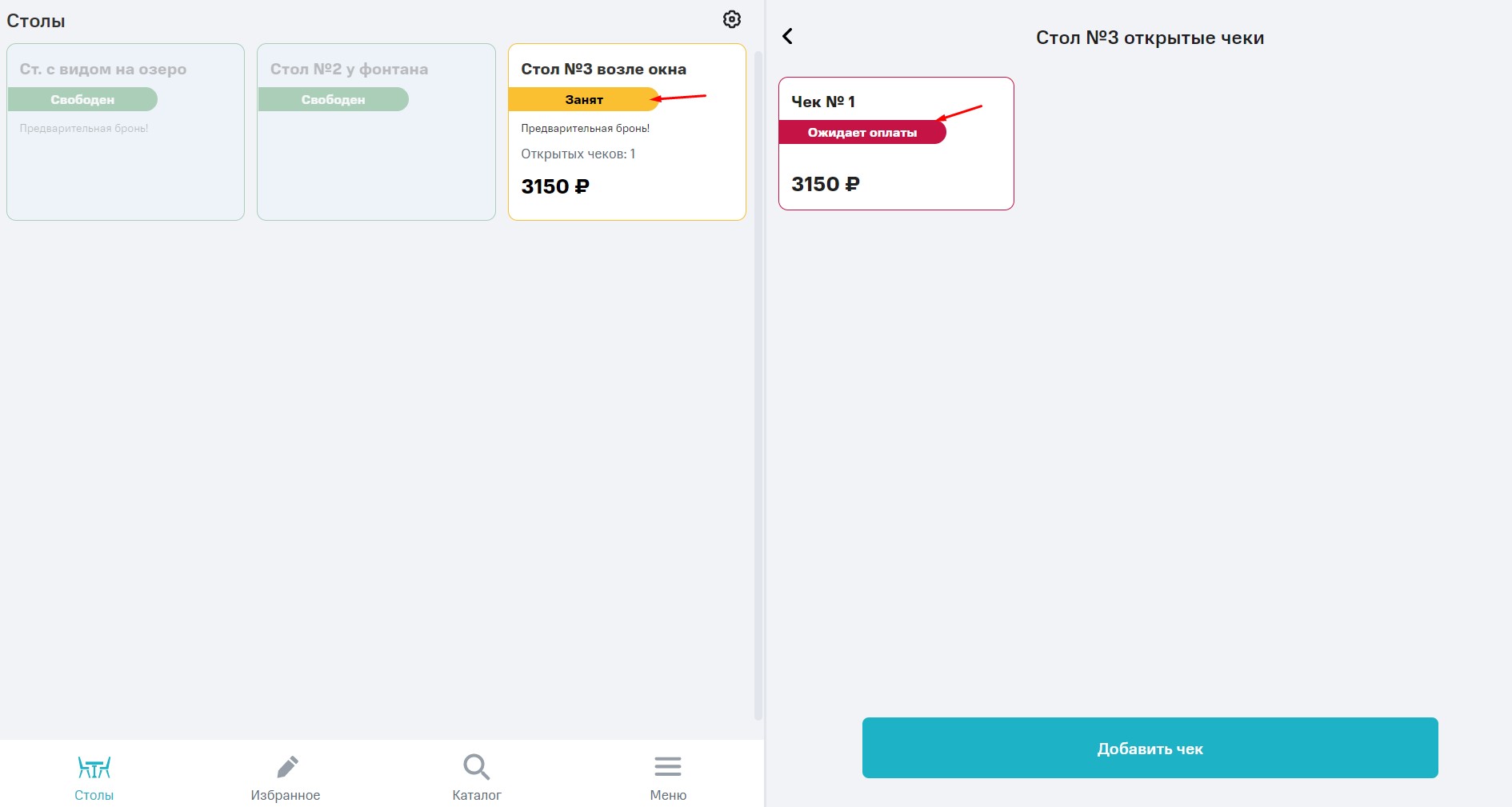Go back using the left chevron arrow

click(787, 36)
